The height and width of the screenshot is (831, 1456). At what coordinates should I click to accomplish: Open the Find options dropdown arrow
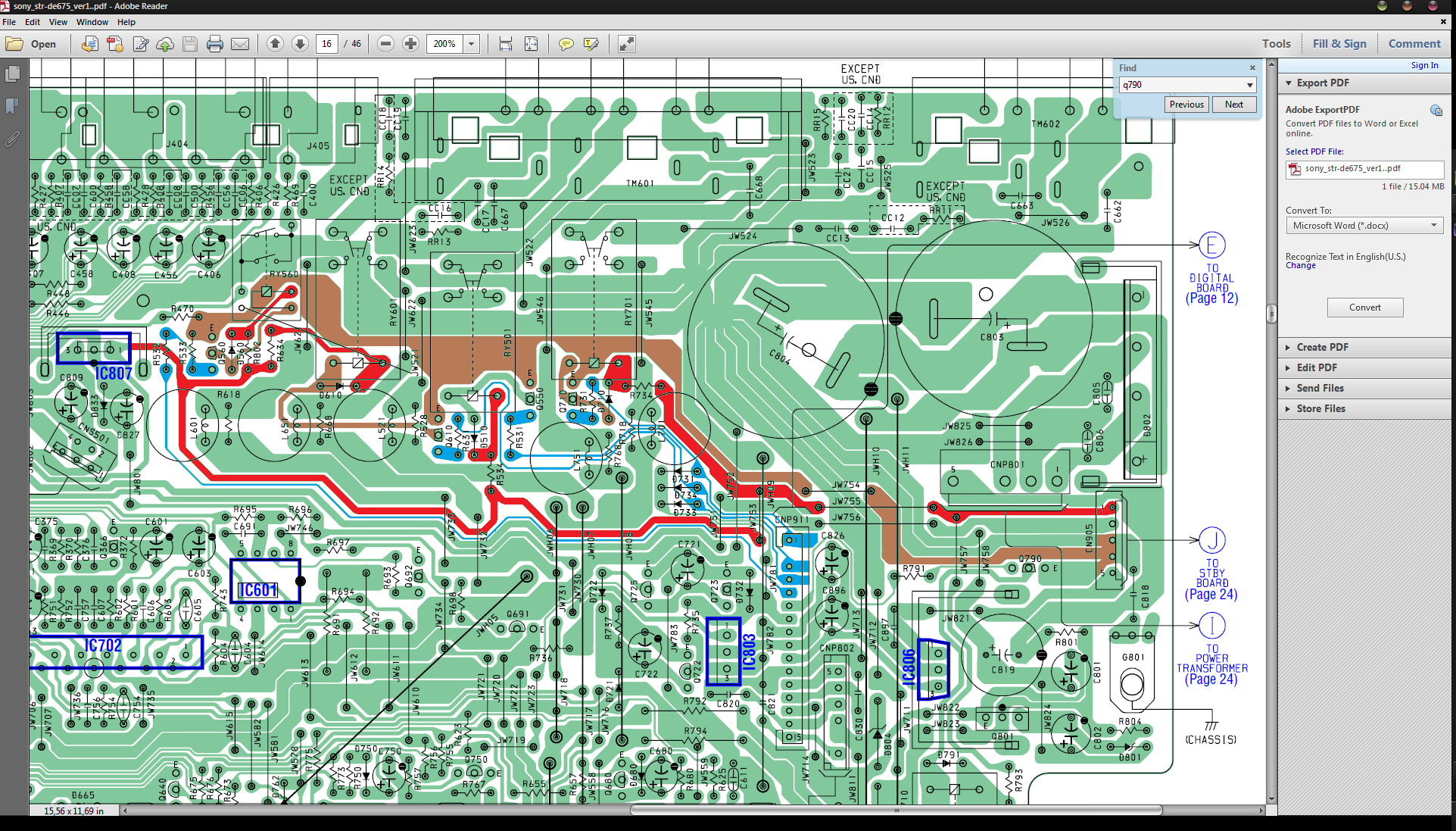click(1250, 85)
